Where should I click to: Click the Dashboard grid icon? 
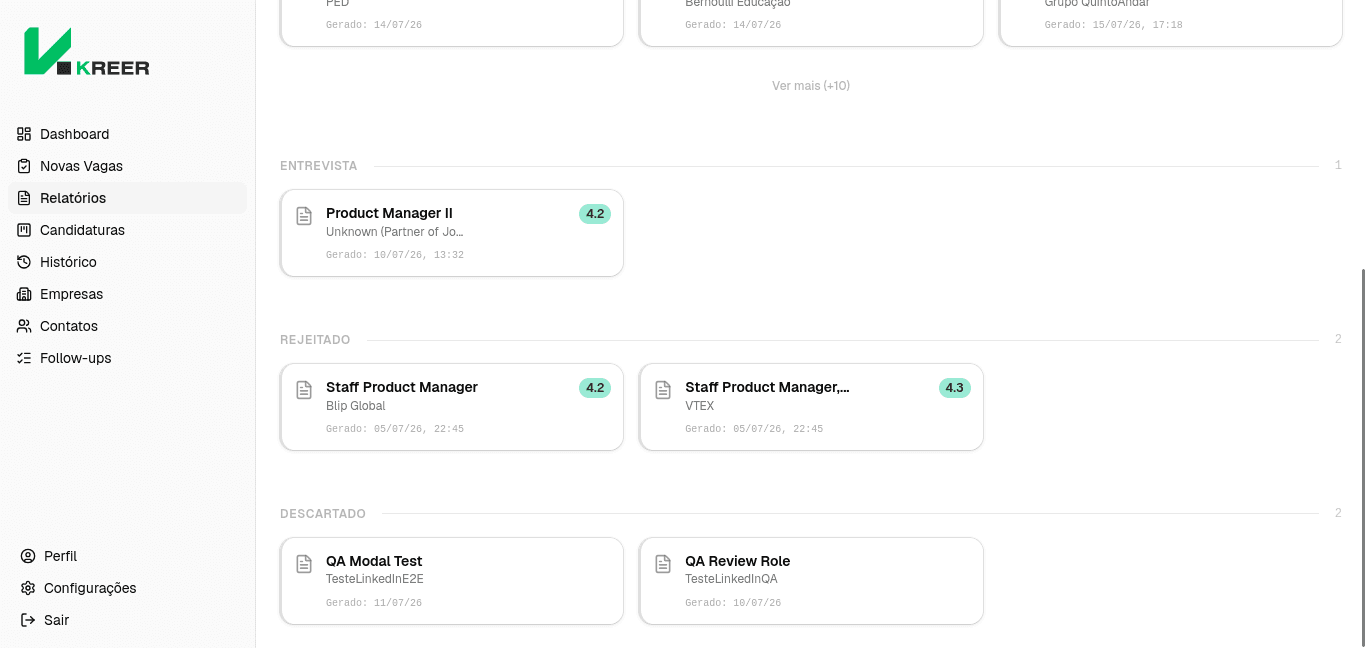click(24, 134)
